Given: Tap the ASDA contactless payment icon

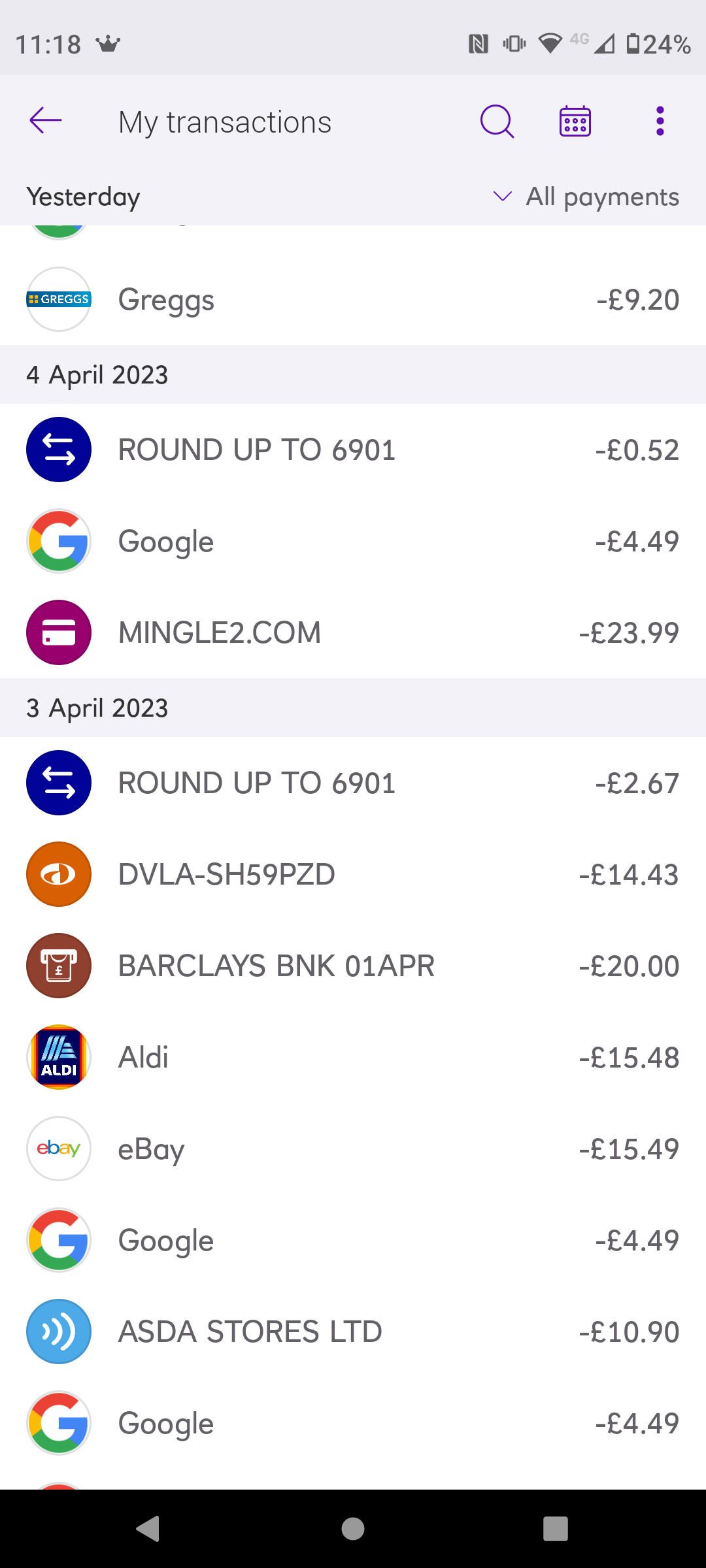Looking at the screenshot, I should 59,1331.
